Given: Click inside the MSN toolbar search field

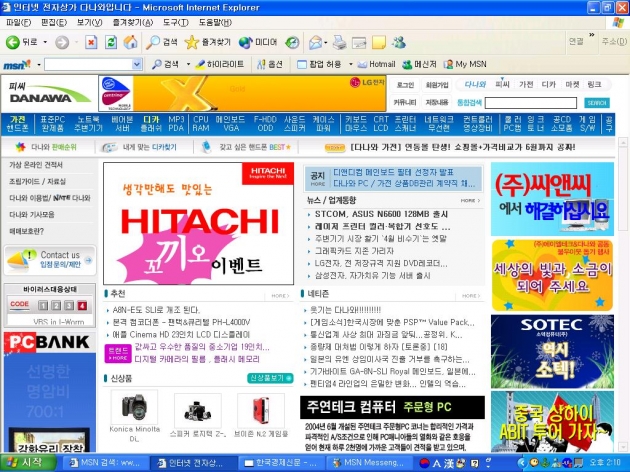Looking at the screenshot, I should point(88,64).
